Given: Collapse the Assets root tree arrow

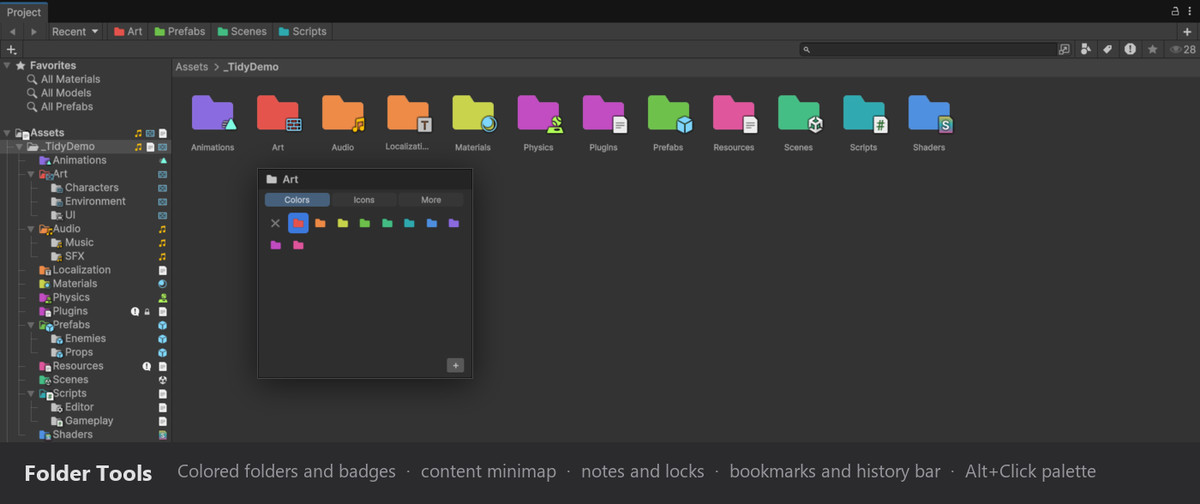Looking at the screenshot, I should (7, 133).
